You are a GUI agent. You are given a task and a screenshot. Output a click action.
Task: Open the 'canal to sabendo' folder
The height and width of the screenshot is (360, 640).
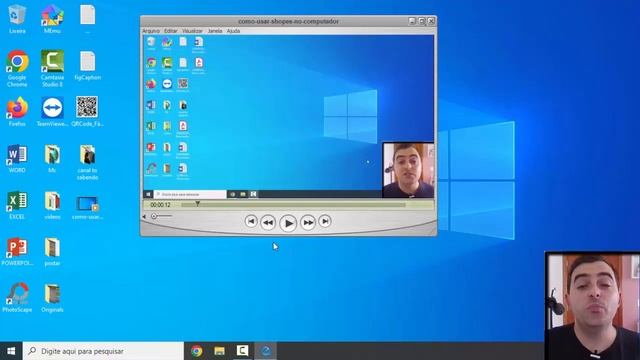coord(87,162)
